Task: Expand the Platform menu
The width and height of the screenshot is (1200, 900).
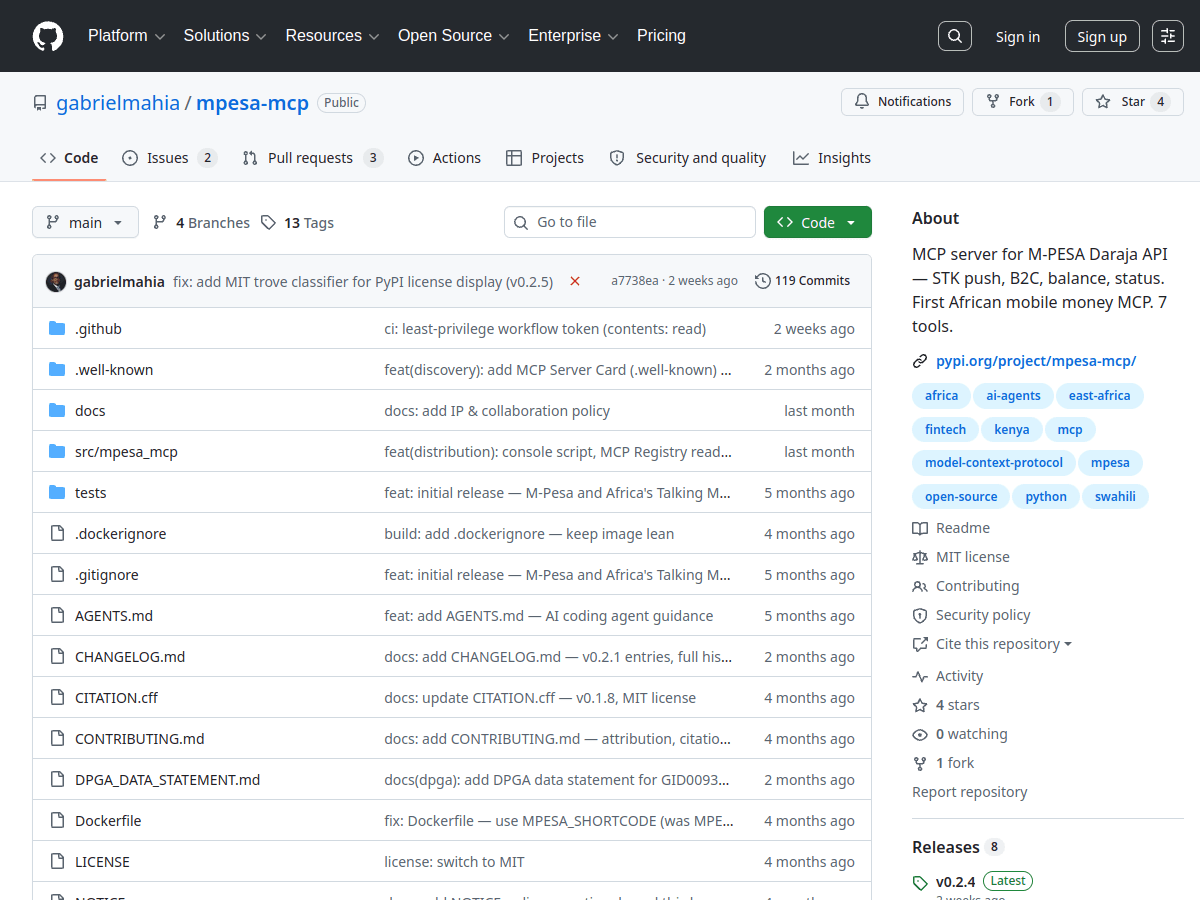Action: (x=126, y=36)
